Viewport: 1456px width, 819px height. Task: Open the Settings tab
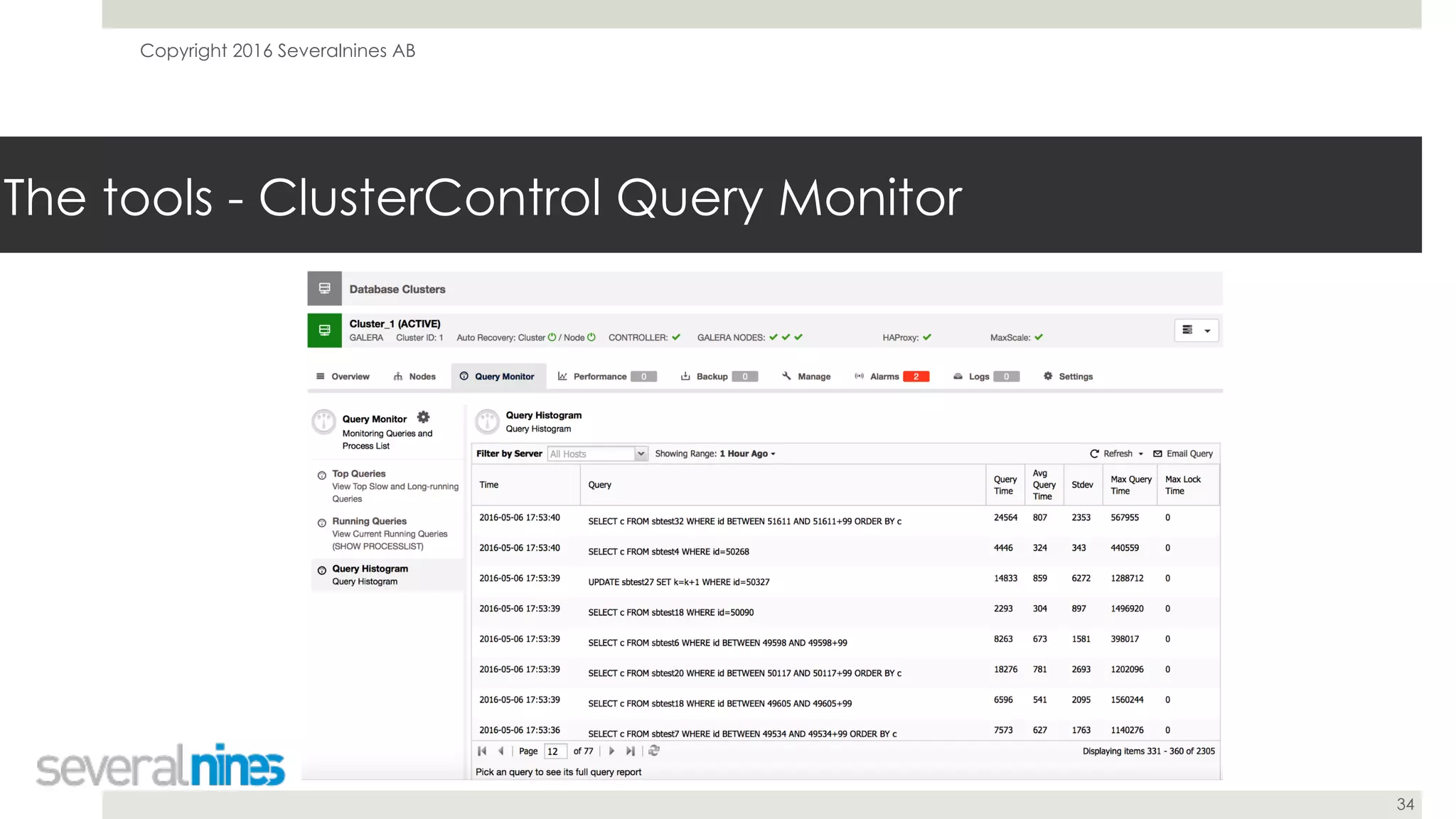point(1068,376)
